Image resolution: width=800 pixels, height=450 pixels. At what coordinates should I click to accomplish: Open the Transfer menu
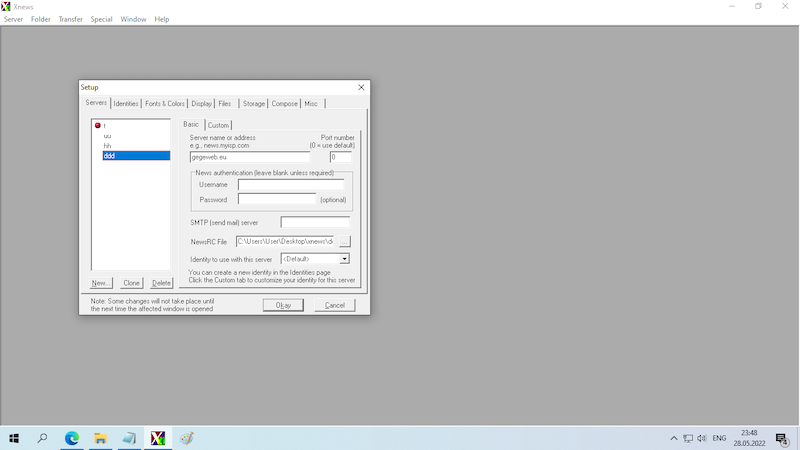[71, 19]
